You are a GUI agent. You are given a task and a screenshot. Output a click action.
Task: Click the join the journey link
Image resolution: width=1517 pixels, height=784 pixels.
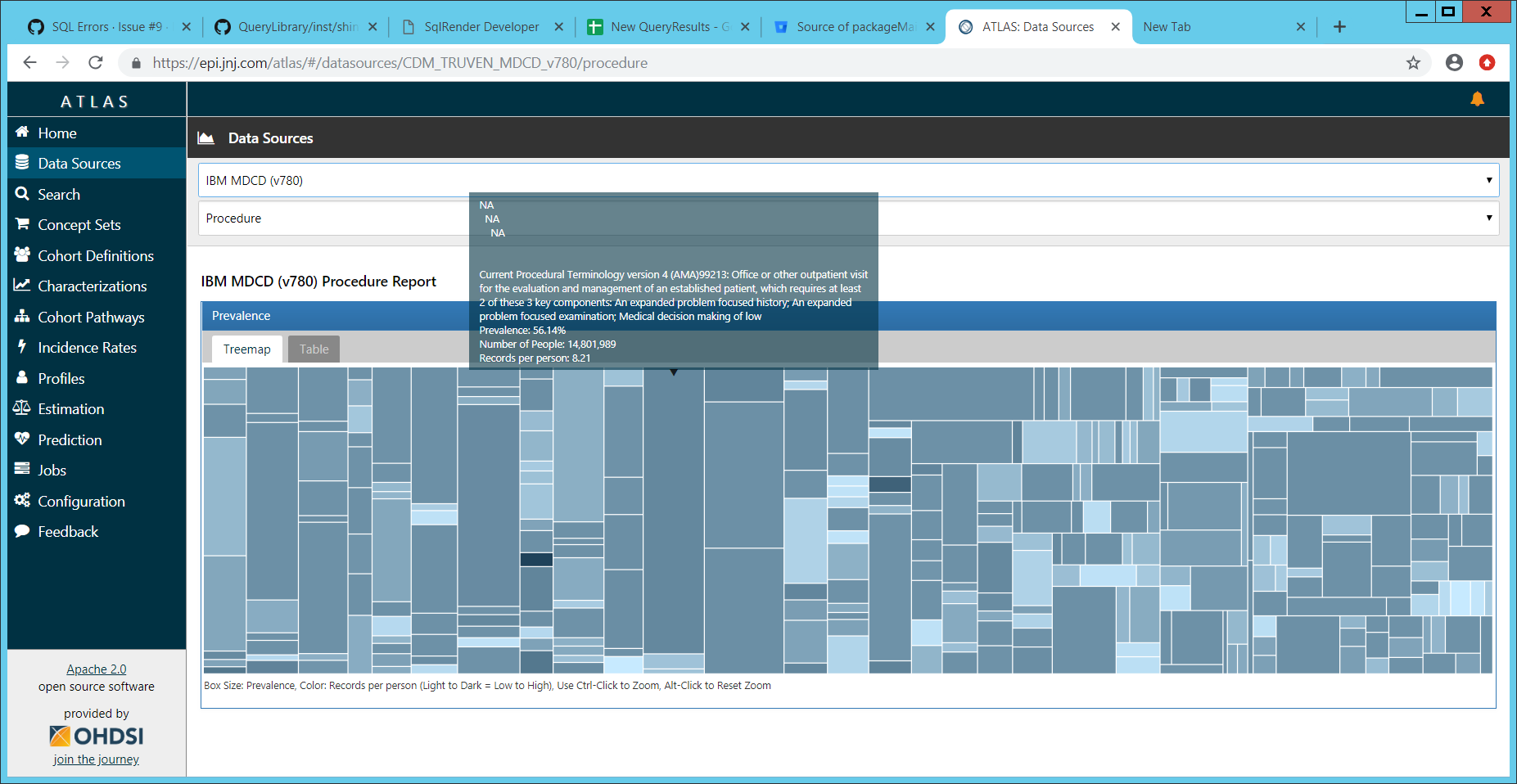tap(96, 759)
